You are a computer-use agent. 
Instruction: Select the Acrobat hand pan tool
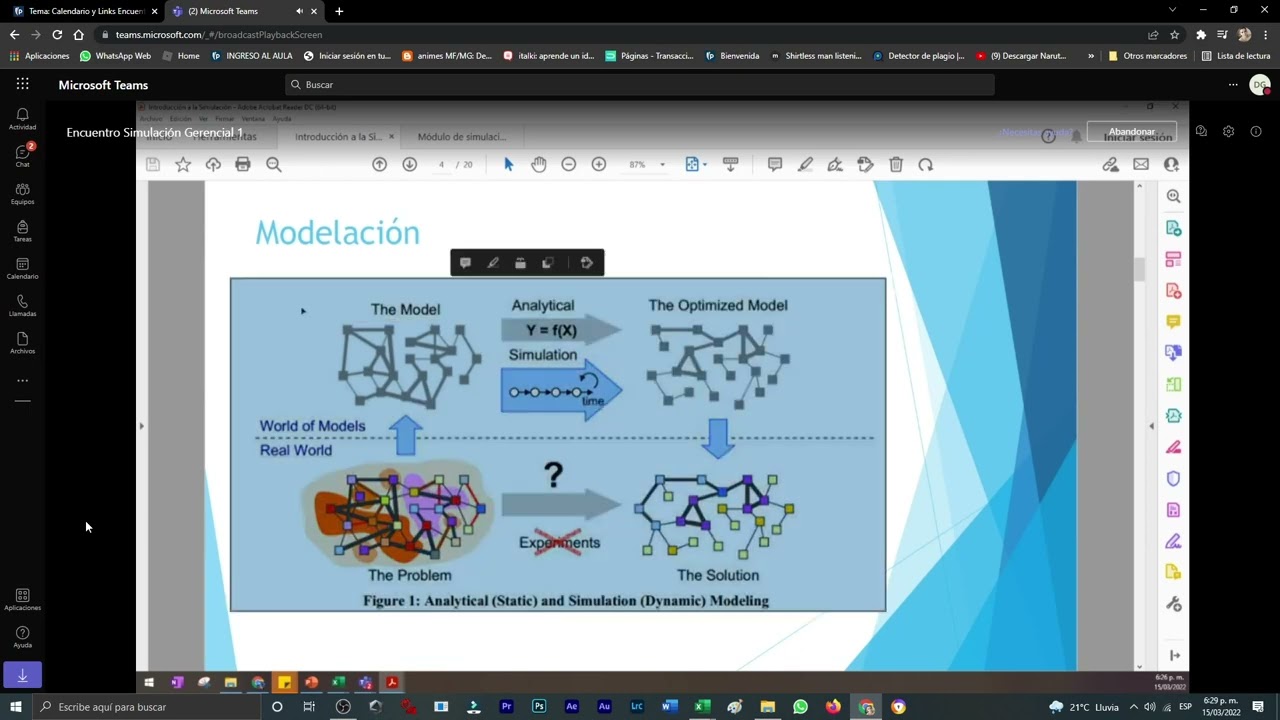point(538,164)
